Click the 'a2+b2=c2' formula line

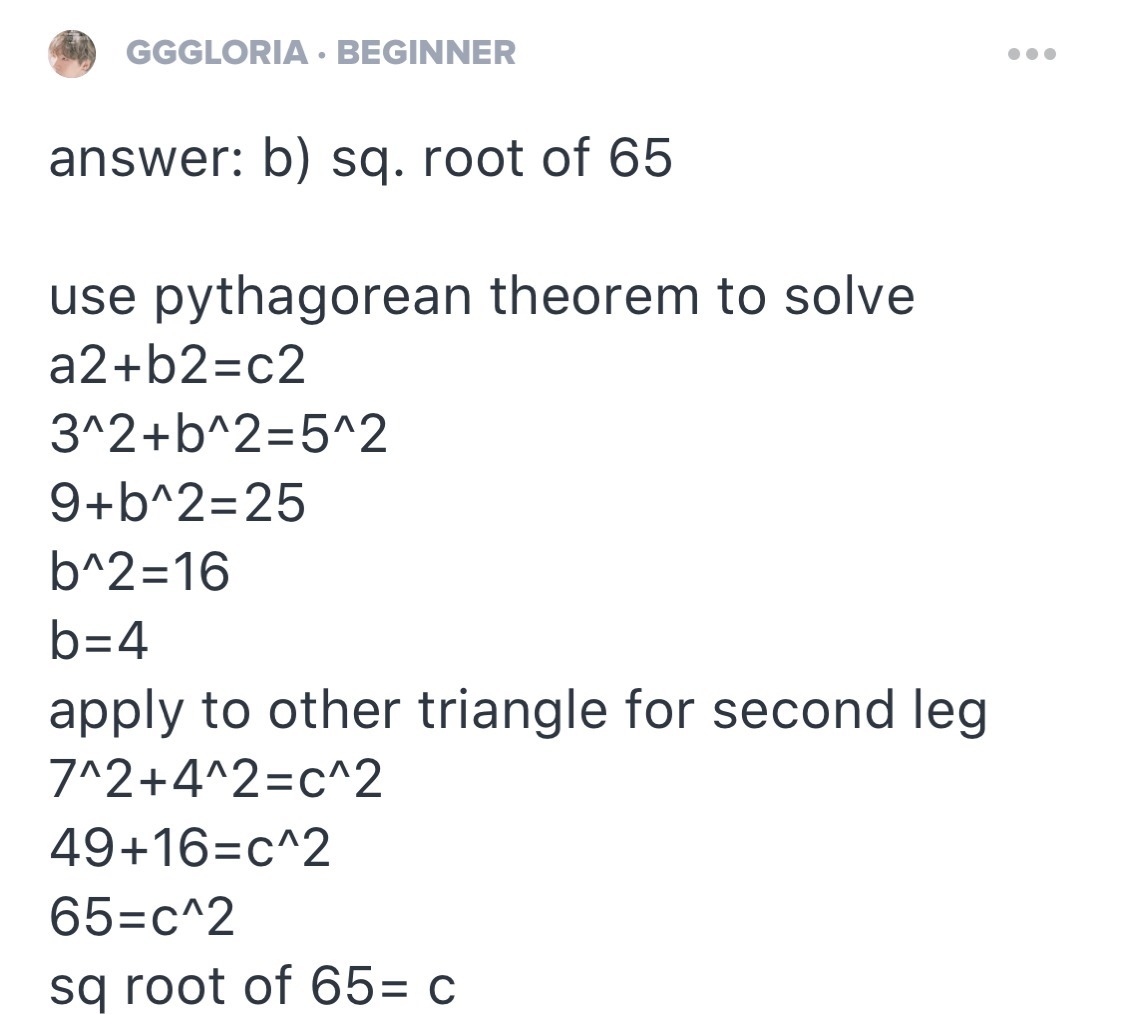(177, 366)
